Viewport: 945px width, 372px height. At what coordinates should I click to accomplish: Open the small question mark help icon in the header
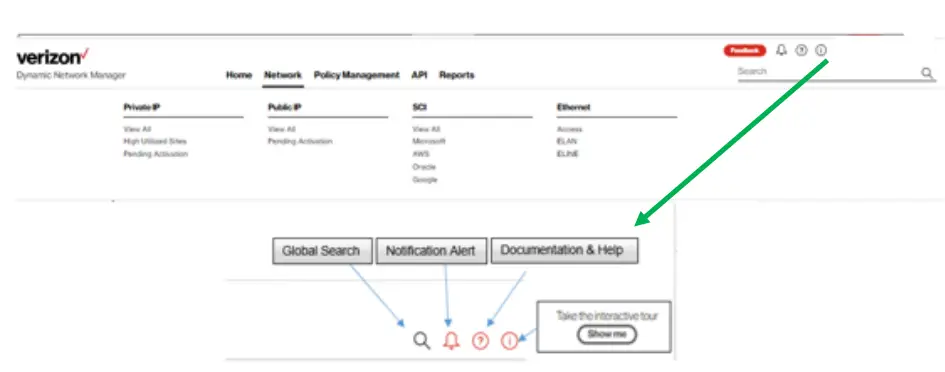(x=801, y=51)
